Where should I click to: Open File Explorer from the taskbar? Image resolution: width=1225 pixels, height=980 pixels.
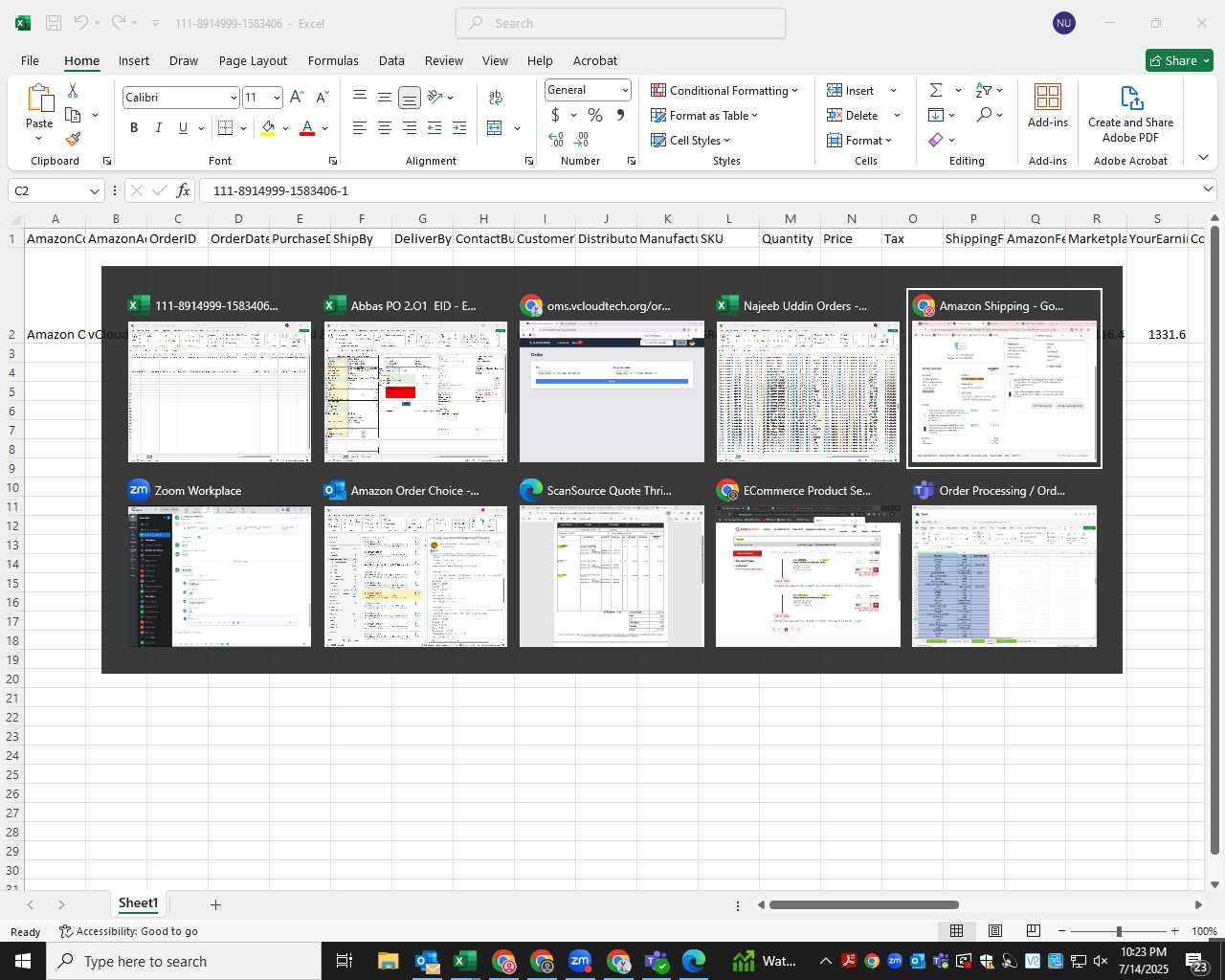click(388, 961)
